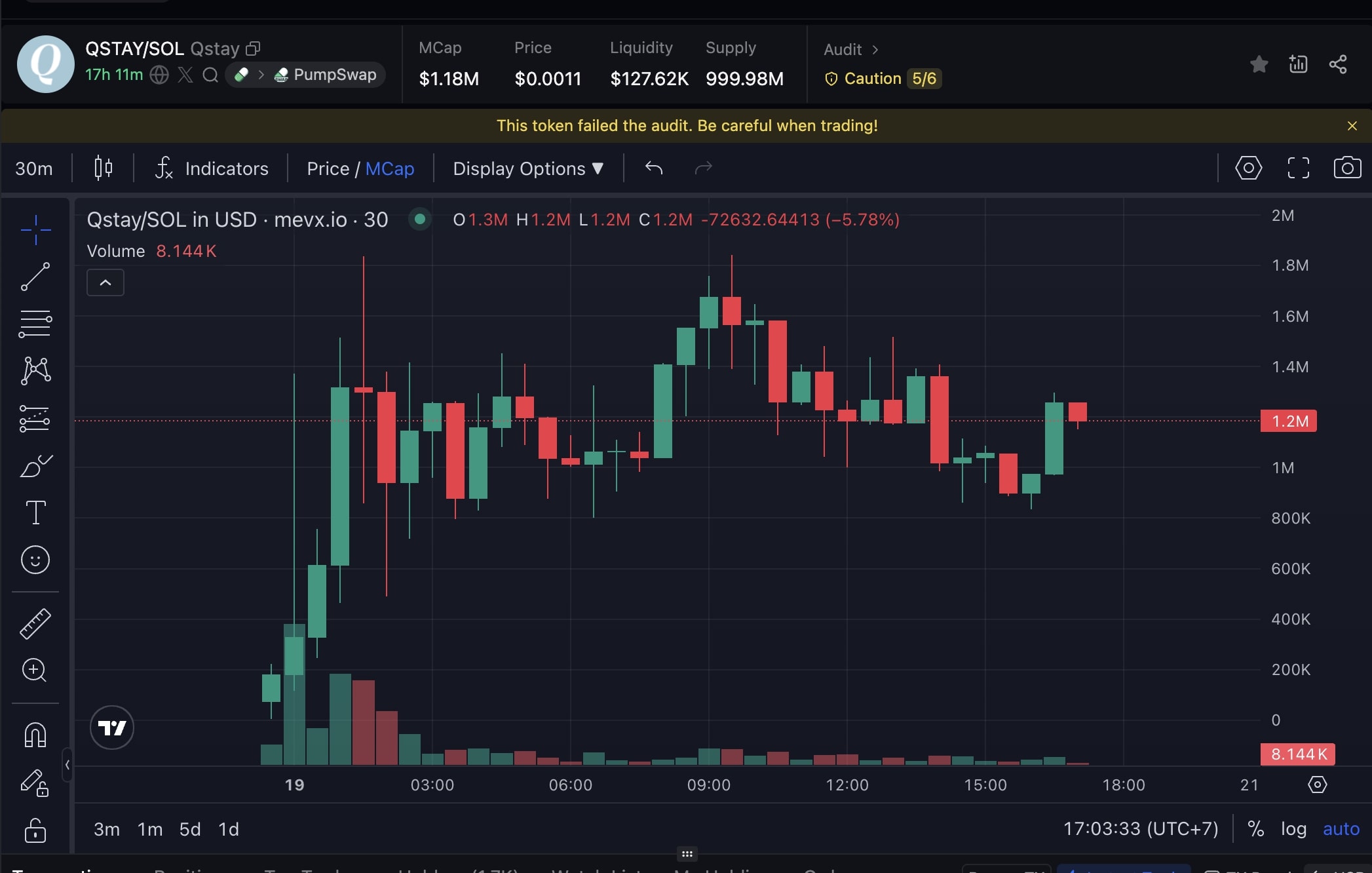Select the 5d date range
The image size is (1372, 873).
click(x=190, y=830)
